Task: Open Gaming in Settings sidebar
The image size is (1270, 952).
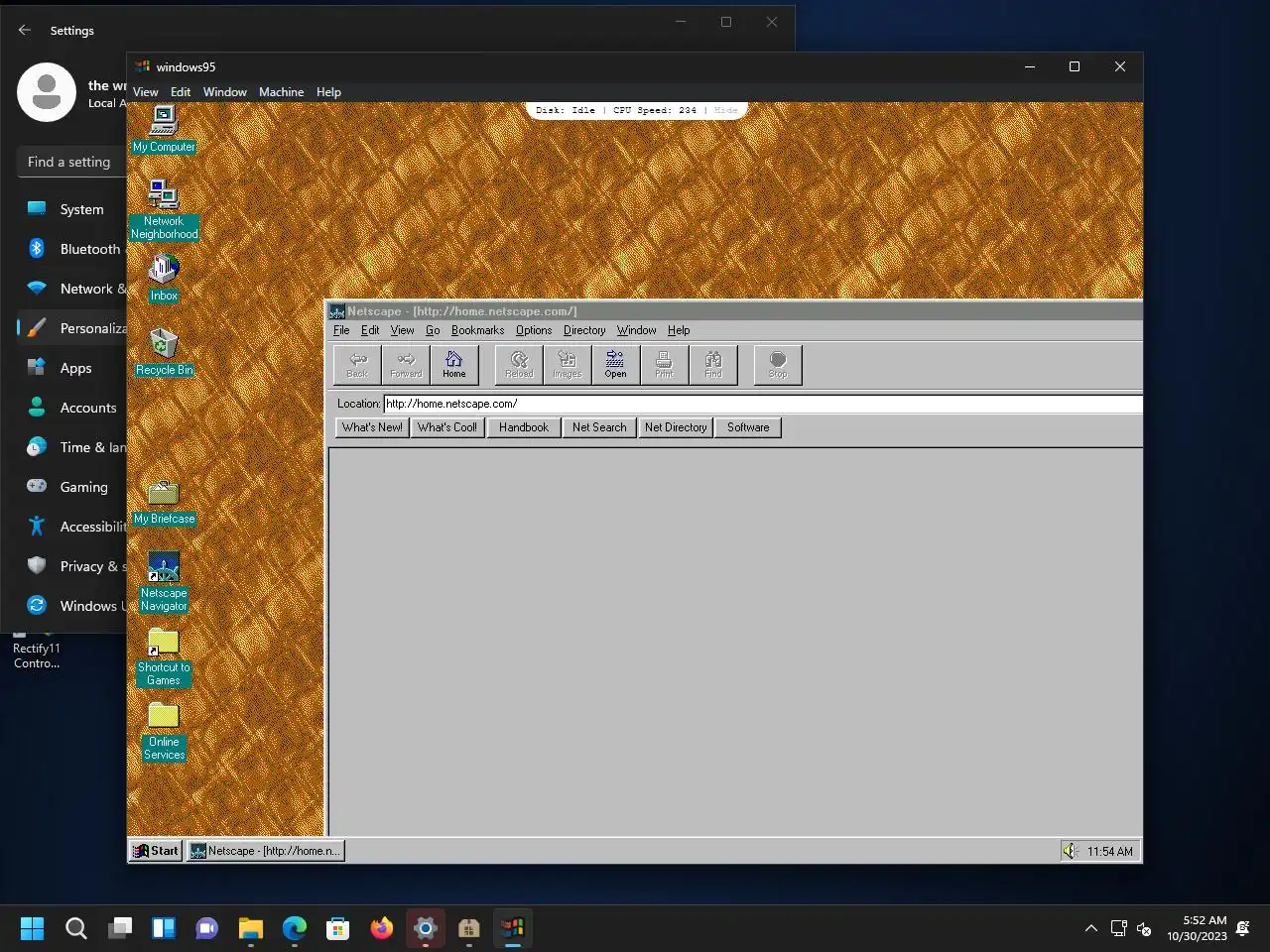Action: pos(71,487)
